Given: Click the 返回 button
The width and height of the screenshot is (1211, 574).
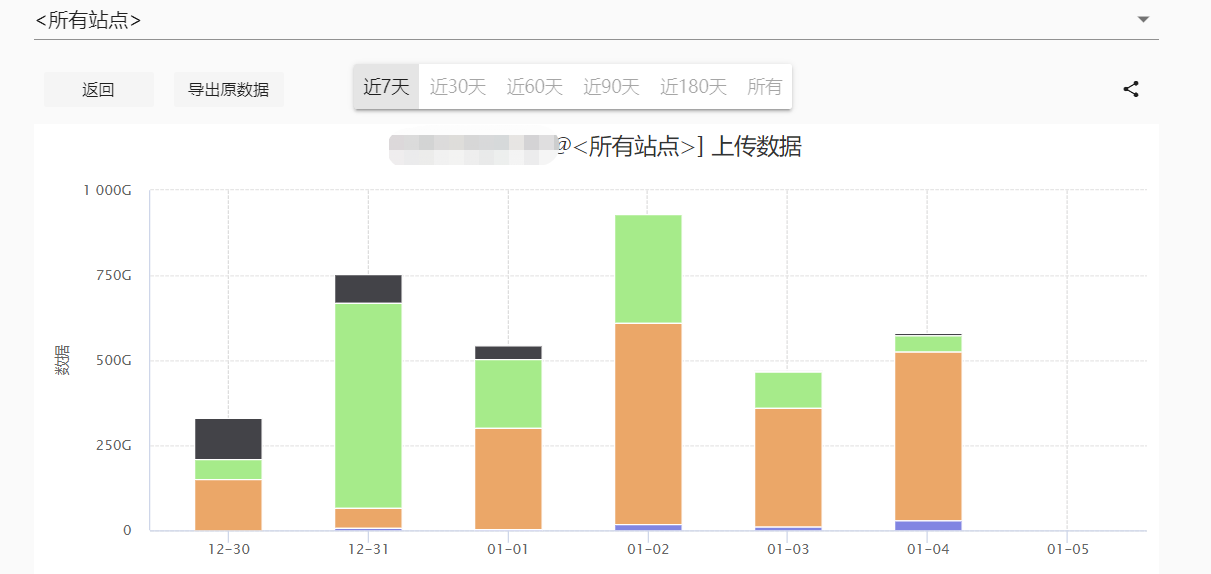Looking at the screenshot, I should click(x=98, y=89).
